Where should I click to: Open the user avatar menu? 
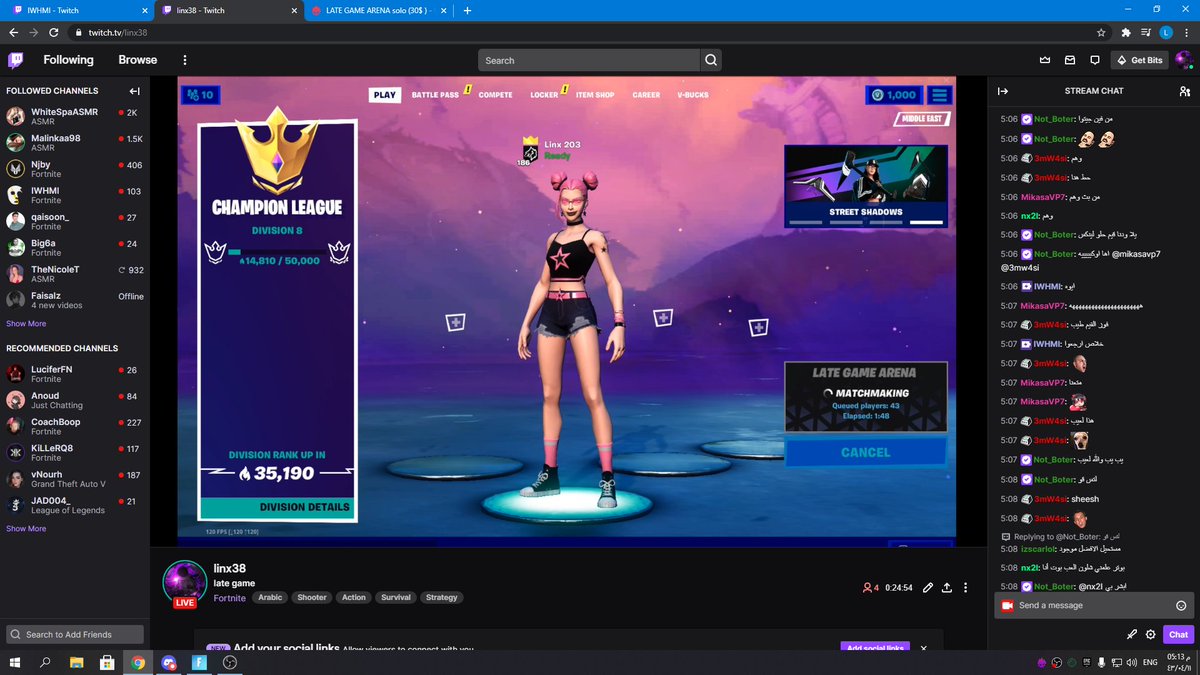1183,60
